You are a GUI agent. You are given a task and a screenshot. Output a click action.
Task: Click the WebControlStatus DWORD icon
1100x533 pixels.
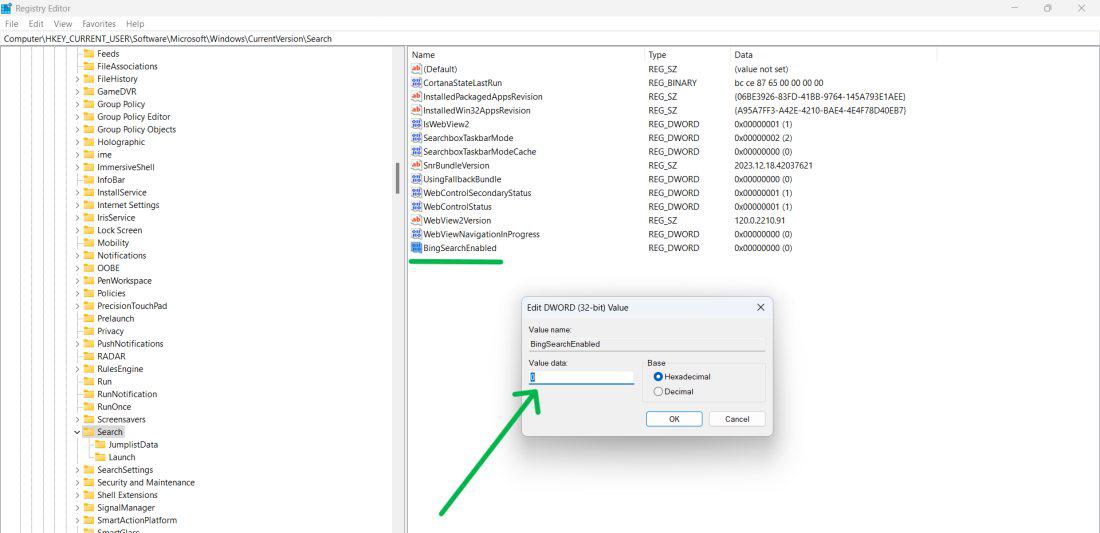point(416,207)
